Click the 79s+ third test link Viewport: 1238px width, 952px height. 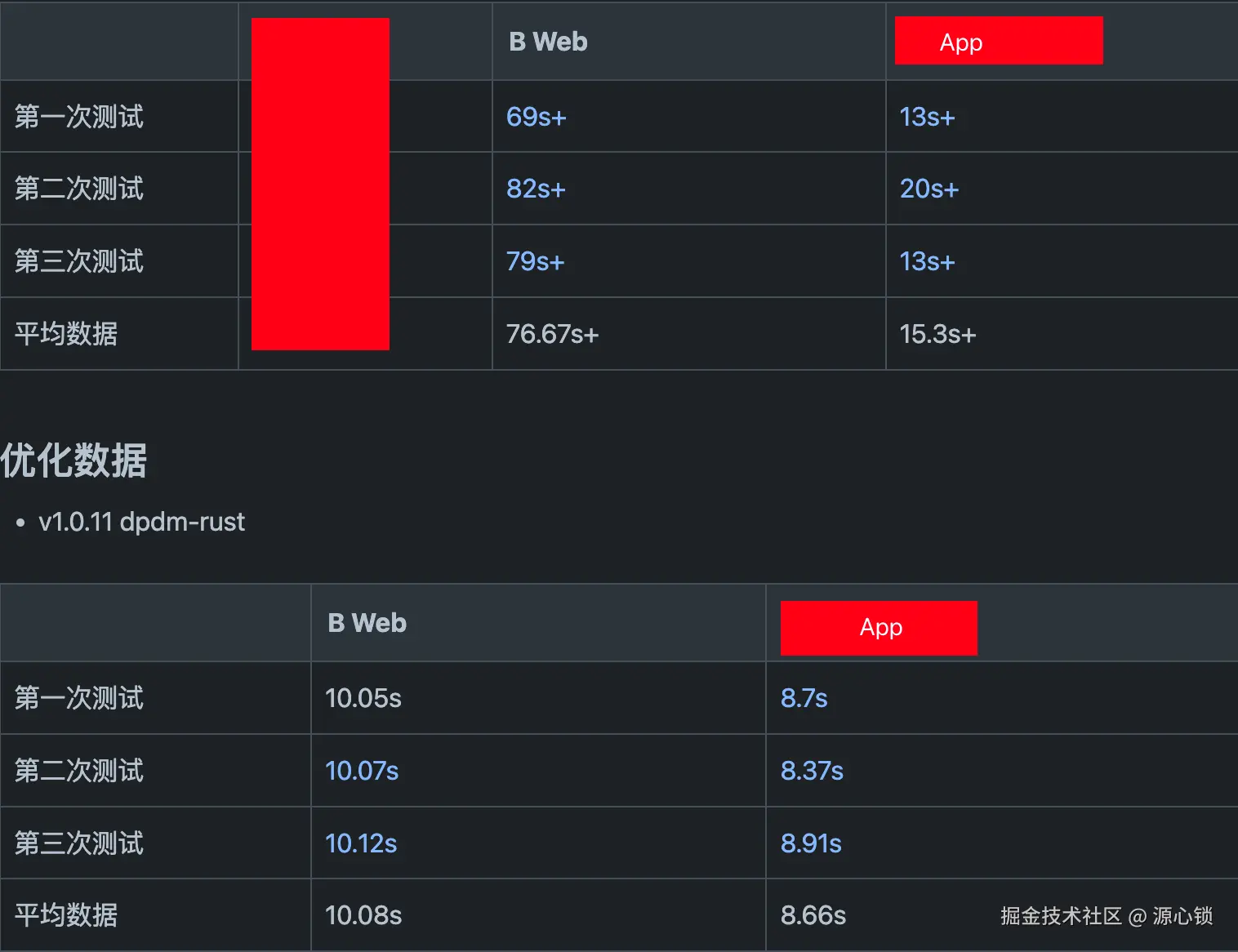click(x=535, y=261)
